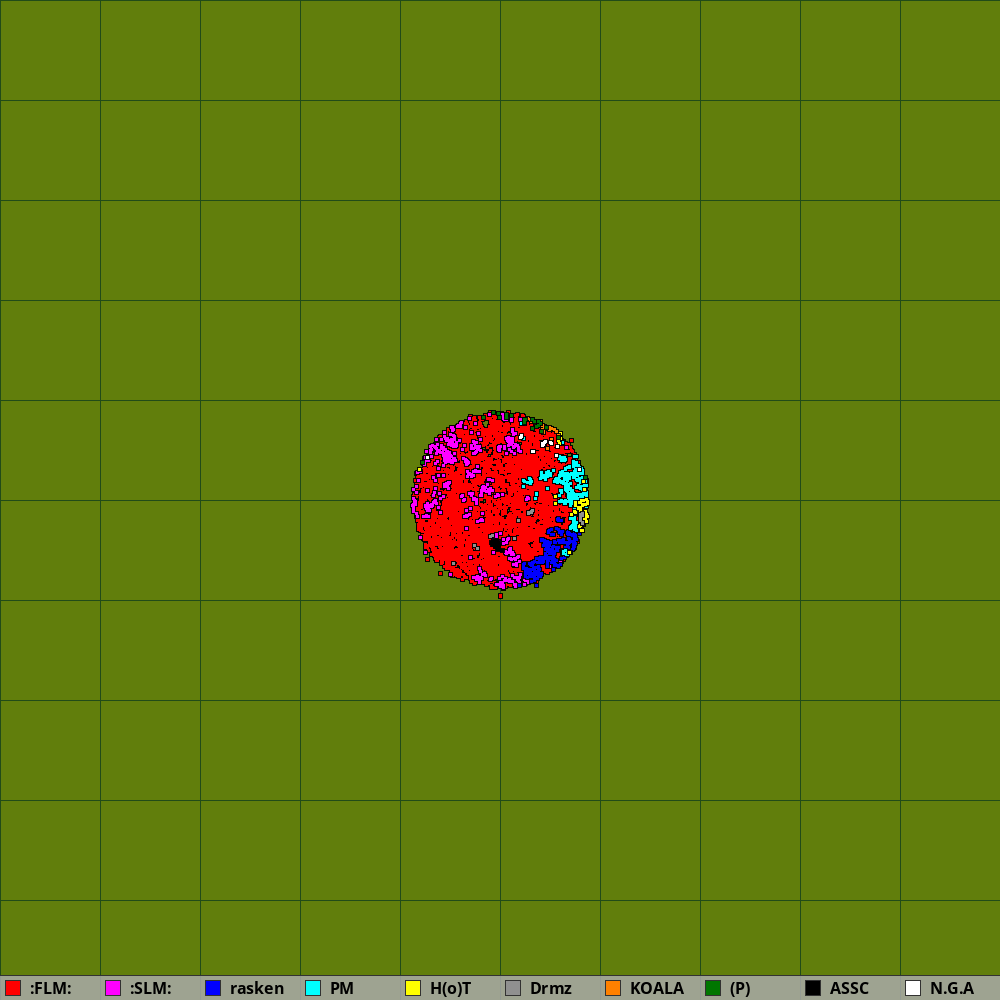Click the 'PM' legend label

[342, 988]
